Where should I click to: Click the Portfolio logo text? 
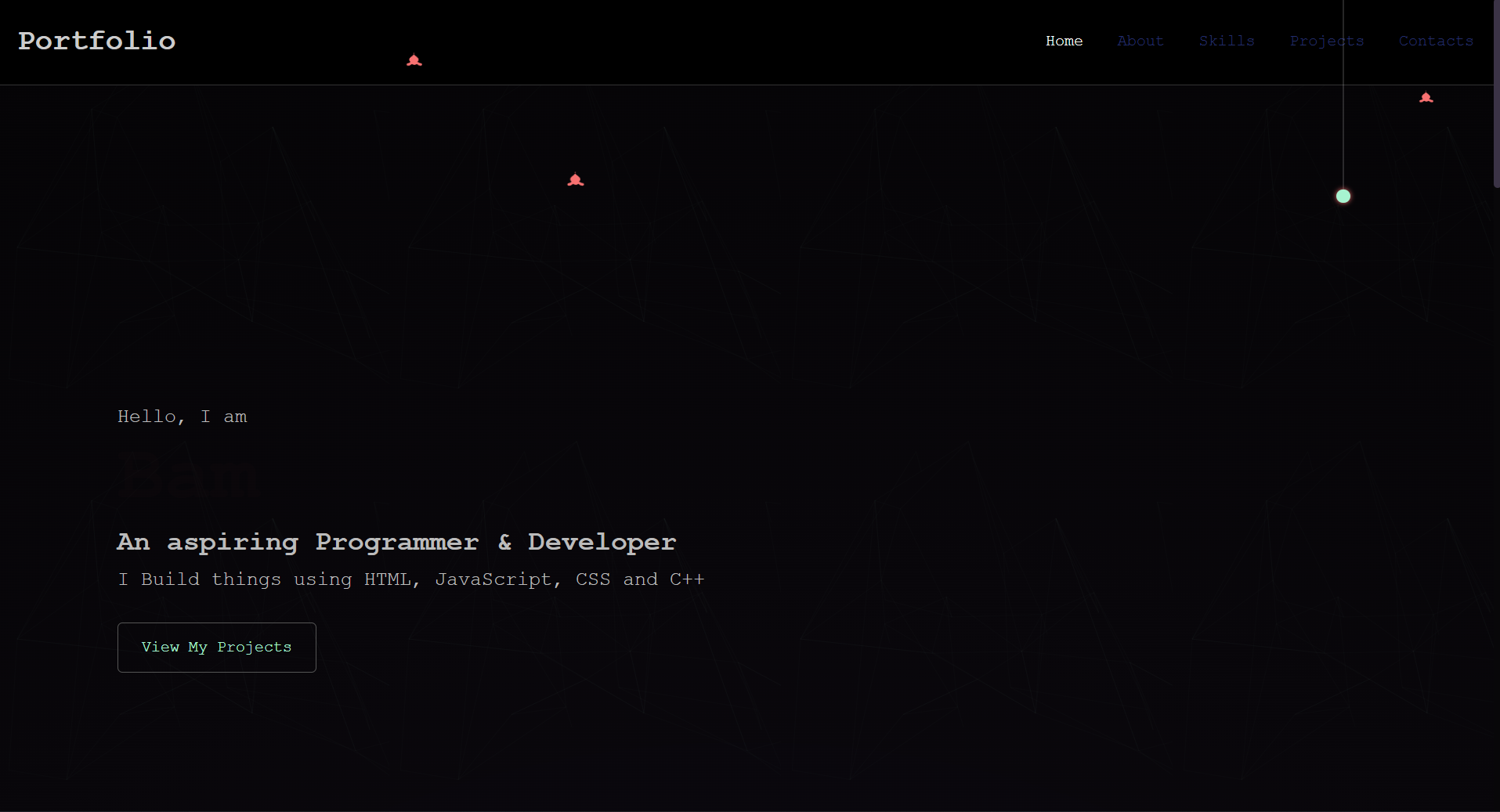[x=97, y=41]
